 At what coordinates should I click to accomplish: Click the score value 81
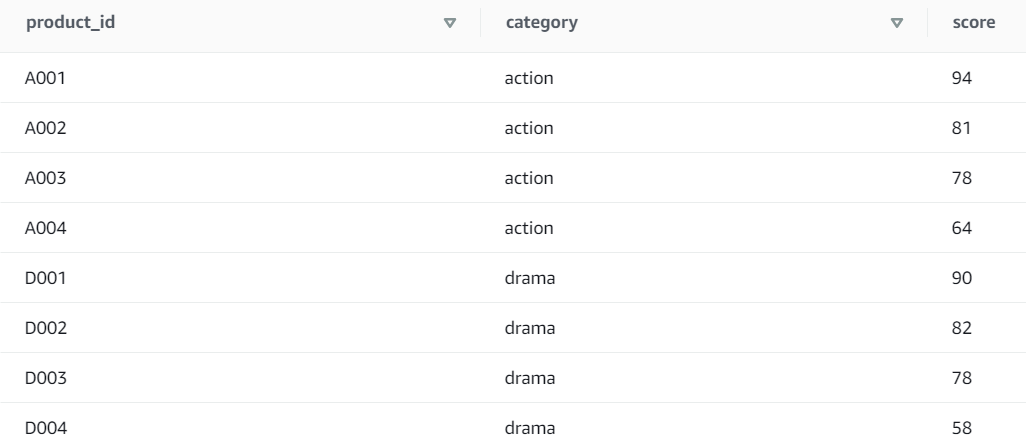[x=962, y=128]
